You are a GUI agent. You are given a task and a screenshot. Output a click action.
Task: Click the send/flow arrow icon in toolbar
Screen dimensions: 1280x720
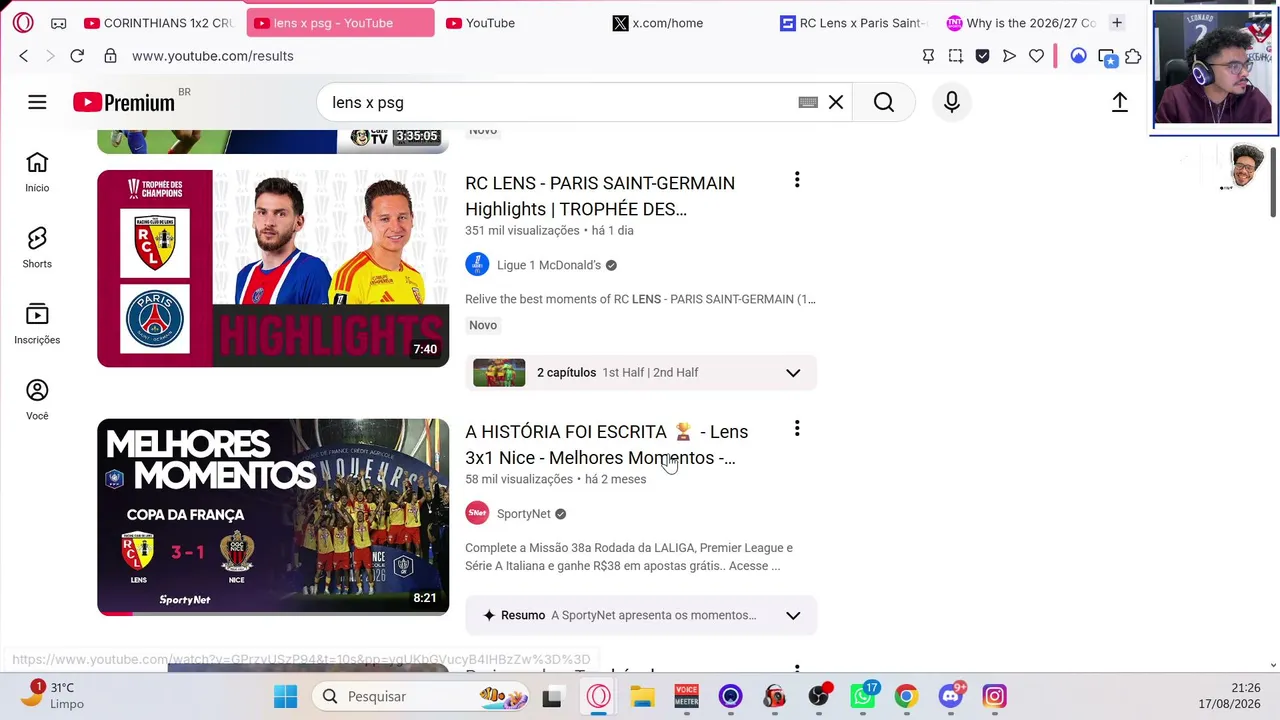(1010, 56)
